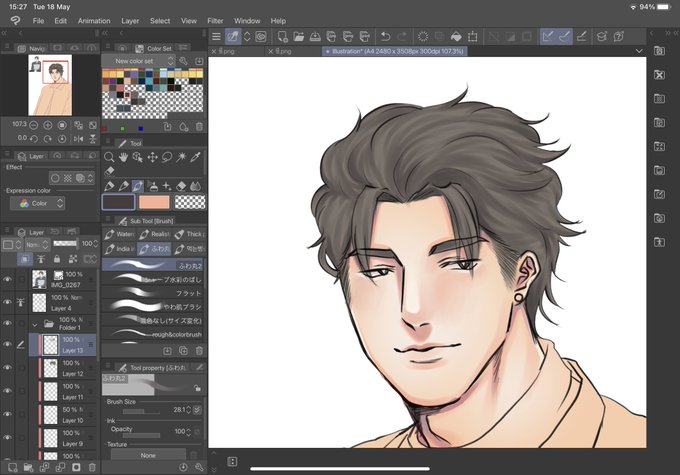Image resolution: width=680 pixels, height=475 pixels.
Task: Select the フラット brush
Action: (152, 293)
